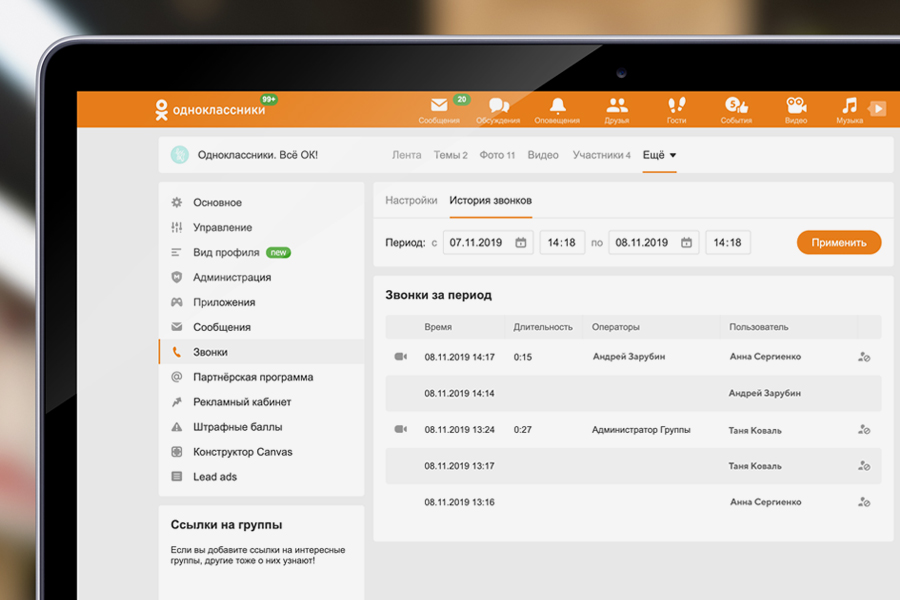Click the video camera icon on the 14:17 call row
The height and width of the screenshot is (600, 900).
(401, 357)
